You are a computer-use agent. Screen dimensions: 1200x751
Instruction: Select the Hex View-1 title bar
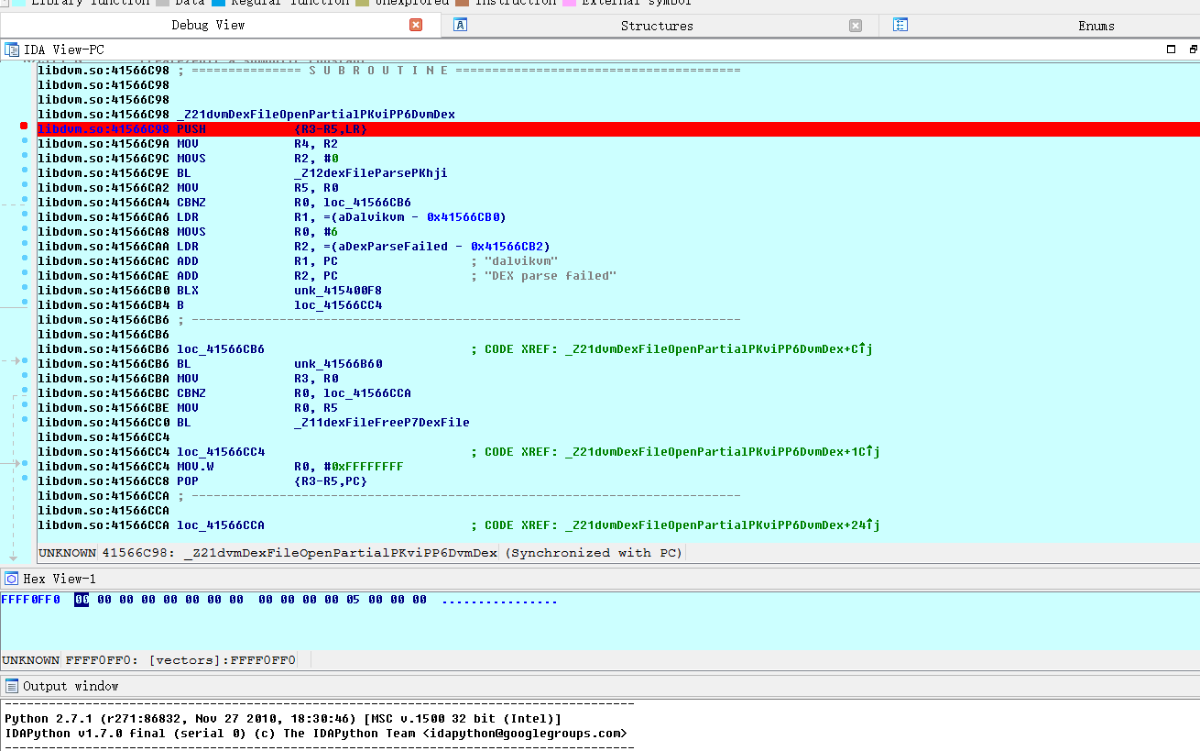pos(600,578)
